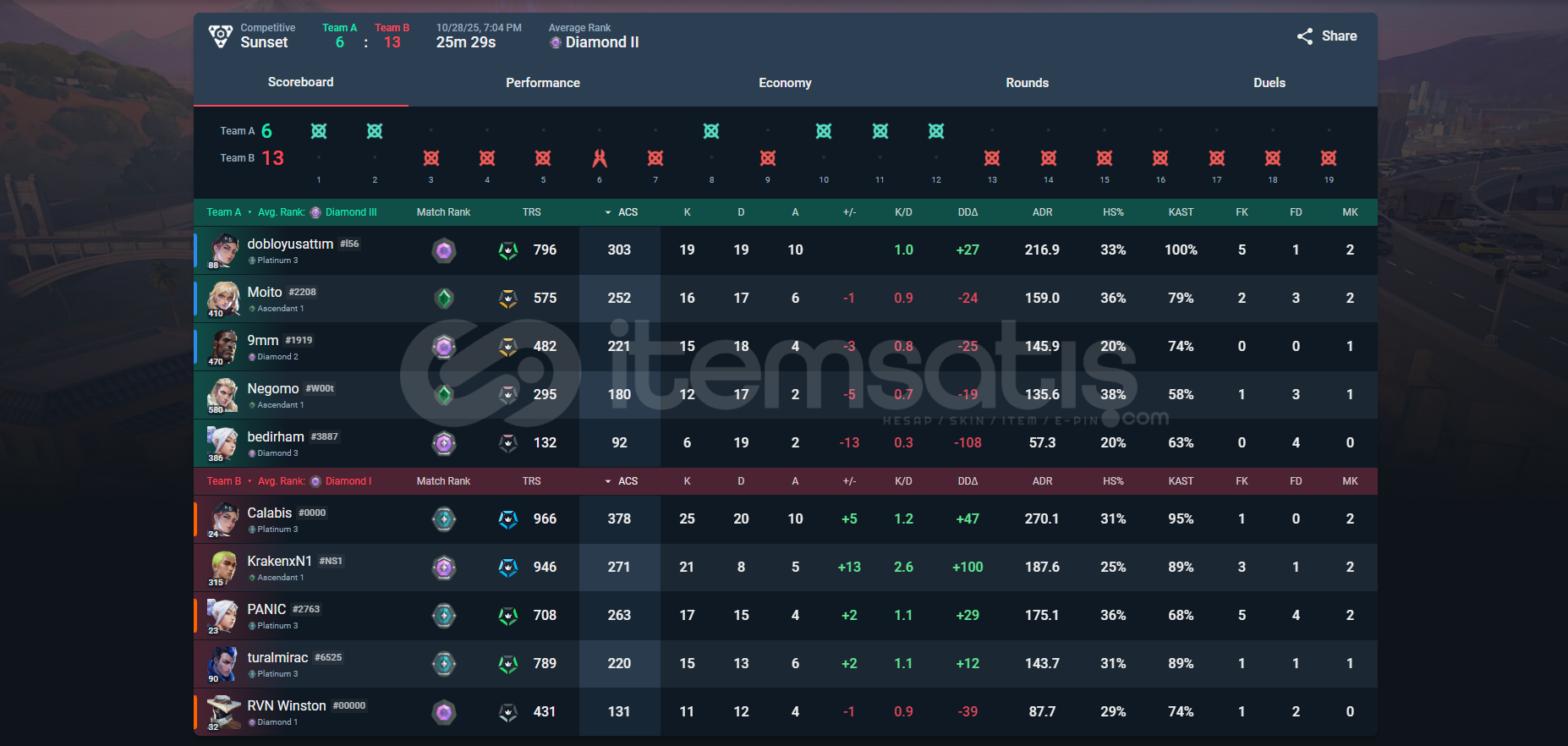The width and height of the screenshot is (1568, 746).
Task: Click RVN Winston player name
Action: (x=287, y=705)
